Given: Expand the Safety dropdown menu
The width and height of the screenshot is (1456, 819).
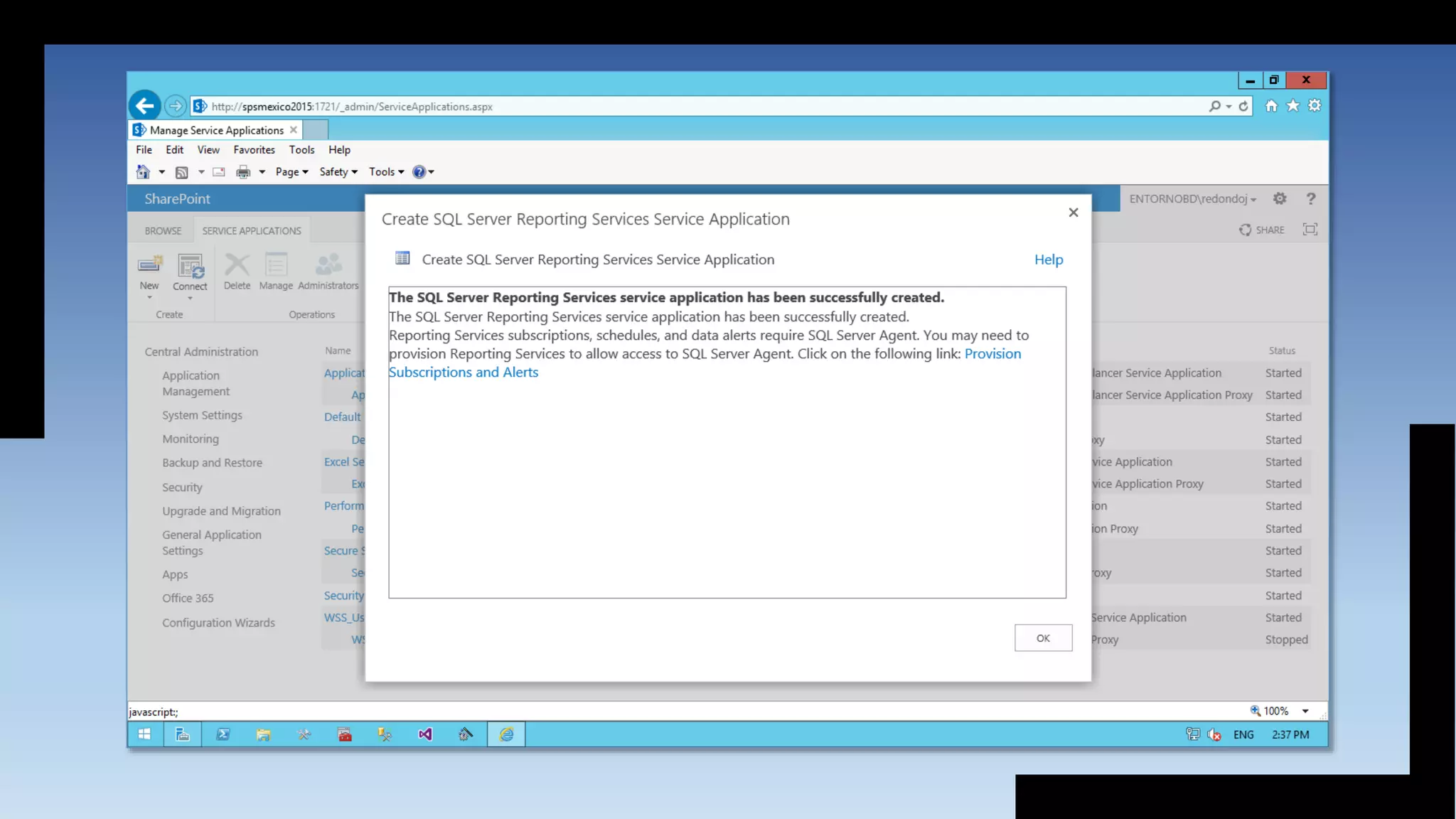Looking at the screenshot, I should (338, 172).
